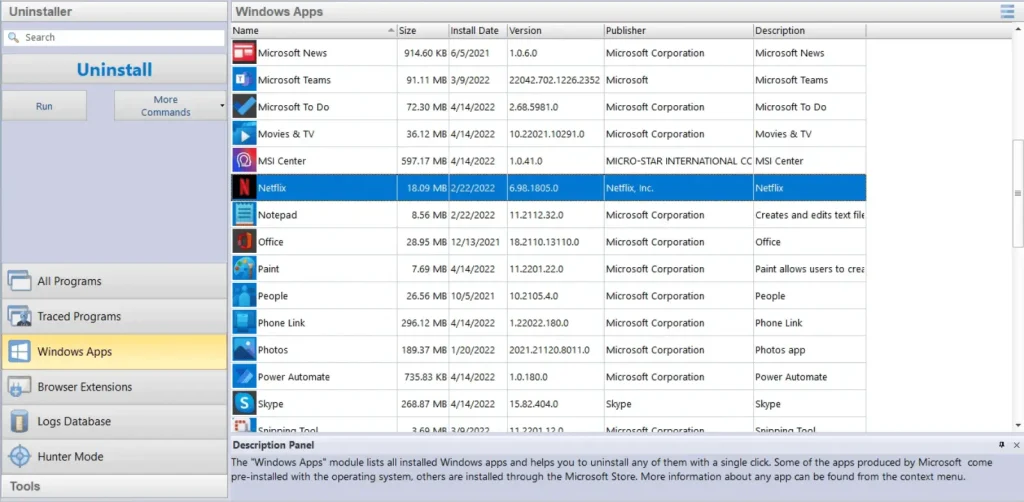Click the Uninstall button

[x=114, y=70]
